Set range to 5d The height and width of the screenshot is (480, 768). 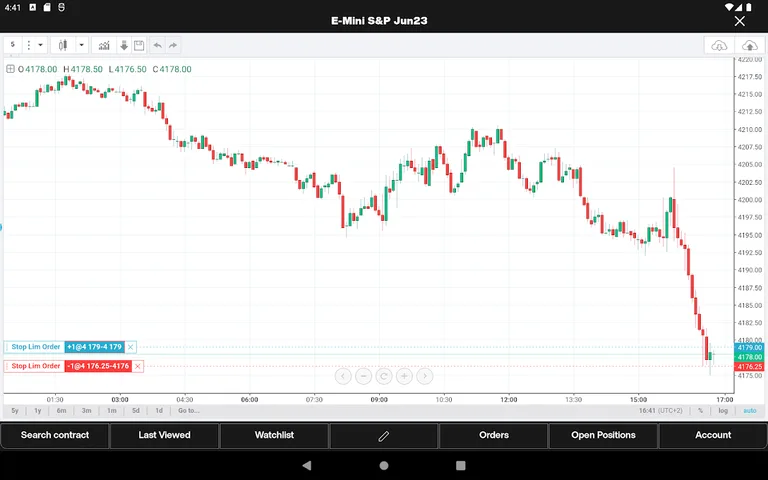point(136,410)
